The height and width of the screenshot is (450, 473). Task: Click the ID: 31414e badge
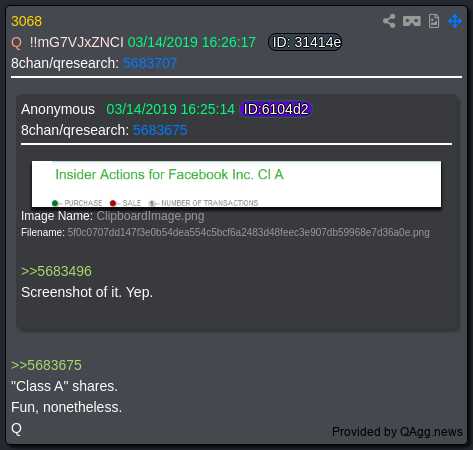tap(306, 42)
